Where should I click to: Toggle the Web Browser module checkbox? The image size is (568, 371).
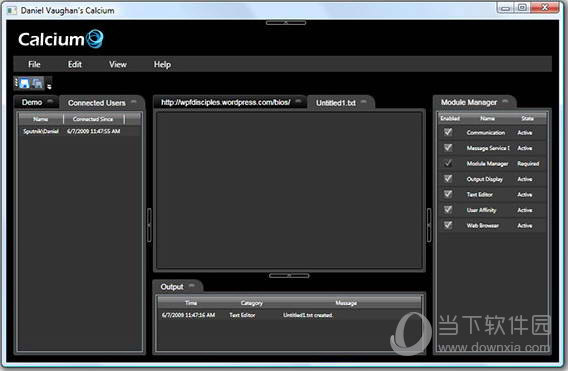448,225
